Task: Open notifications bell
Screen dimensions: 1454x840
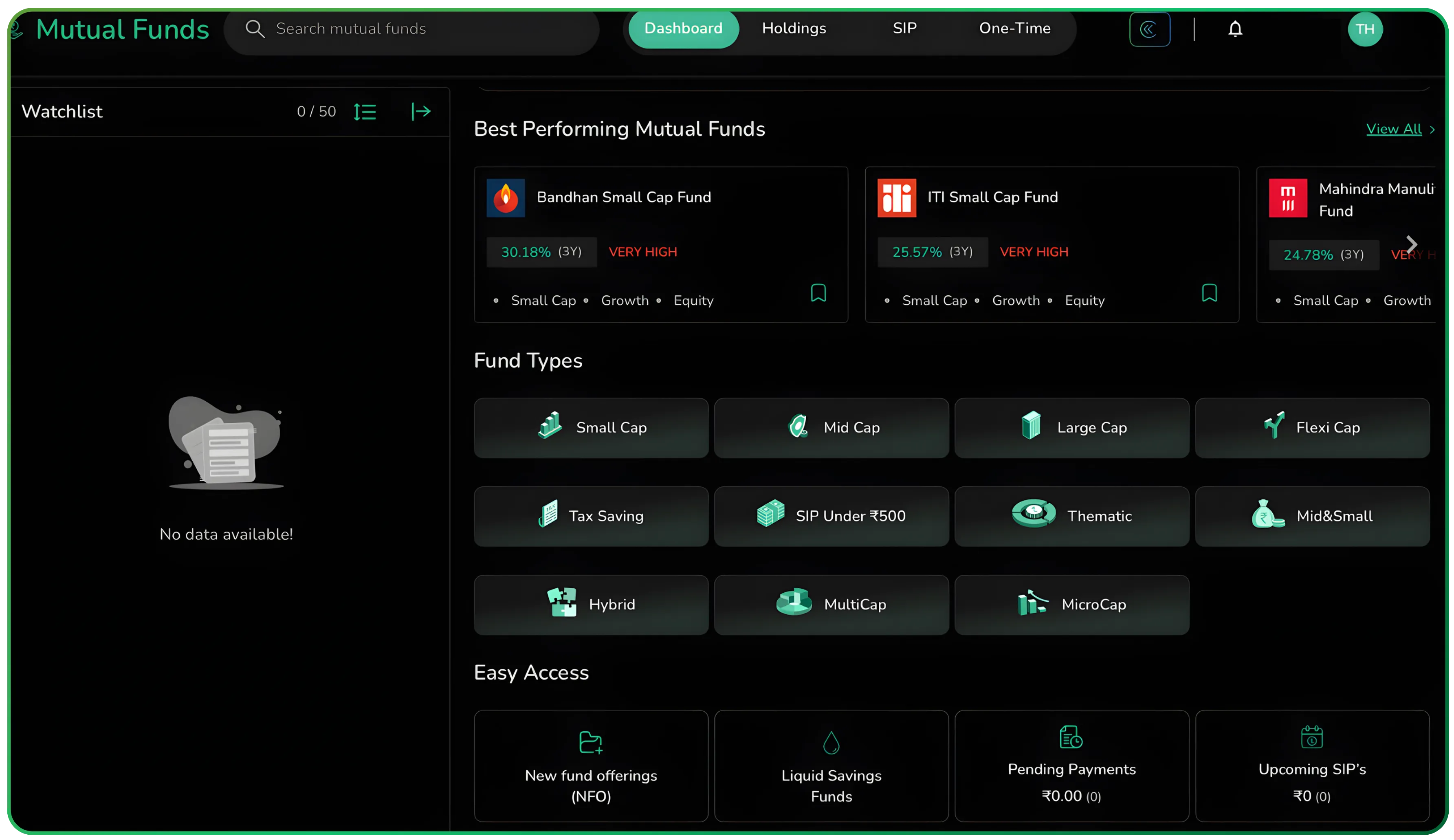Action: coord(1235,29)
